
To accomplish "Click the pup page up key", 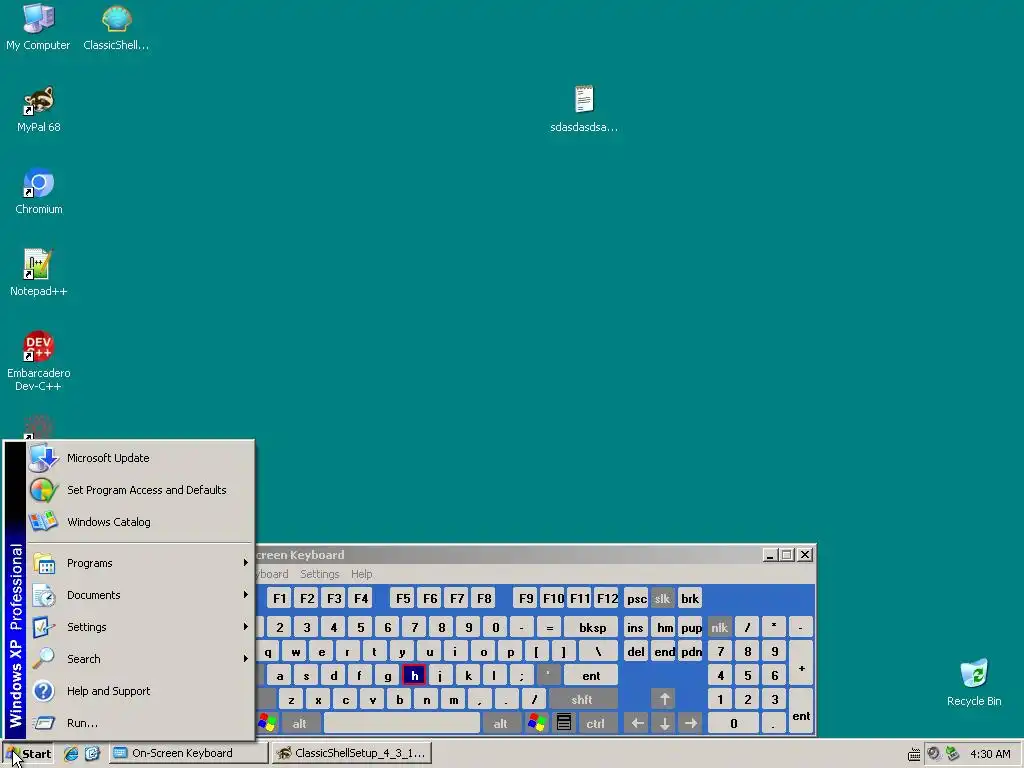I will 691,628.
